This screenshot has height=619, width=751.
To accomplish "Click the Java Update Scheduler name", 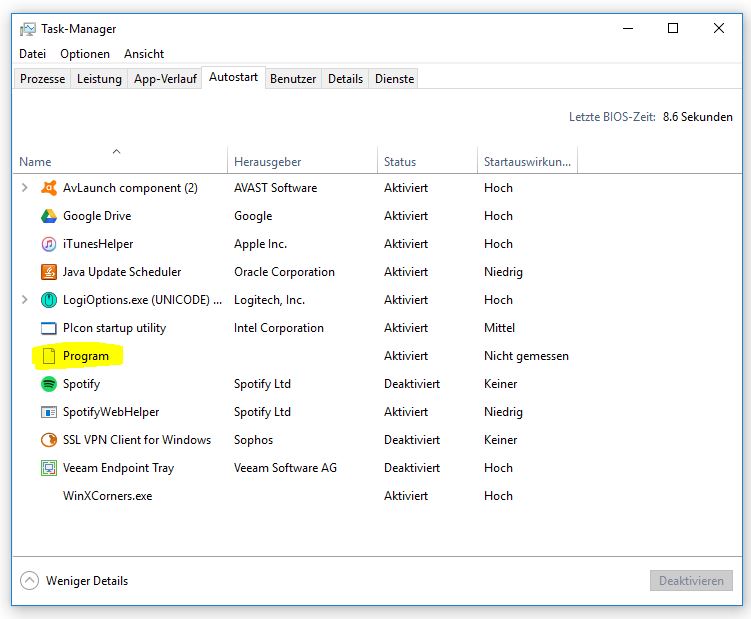I will coord(122,272).
